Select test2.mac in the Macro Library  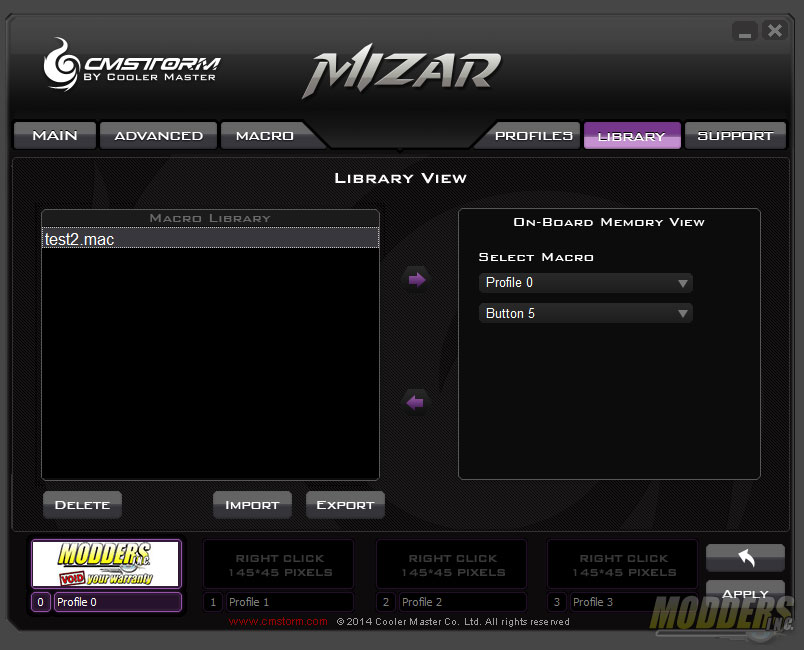click(210, 239)
